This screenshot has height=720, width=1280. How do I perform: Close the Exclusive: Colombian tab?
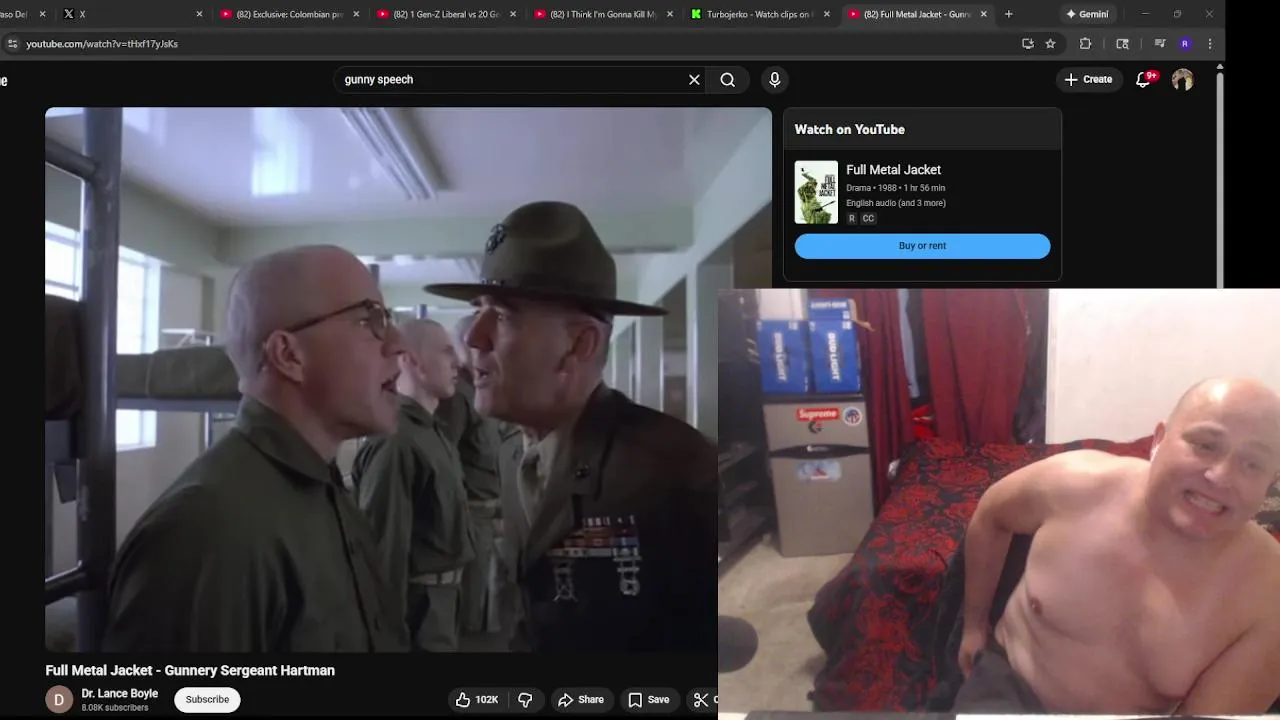coord(356,14)
